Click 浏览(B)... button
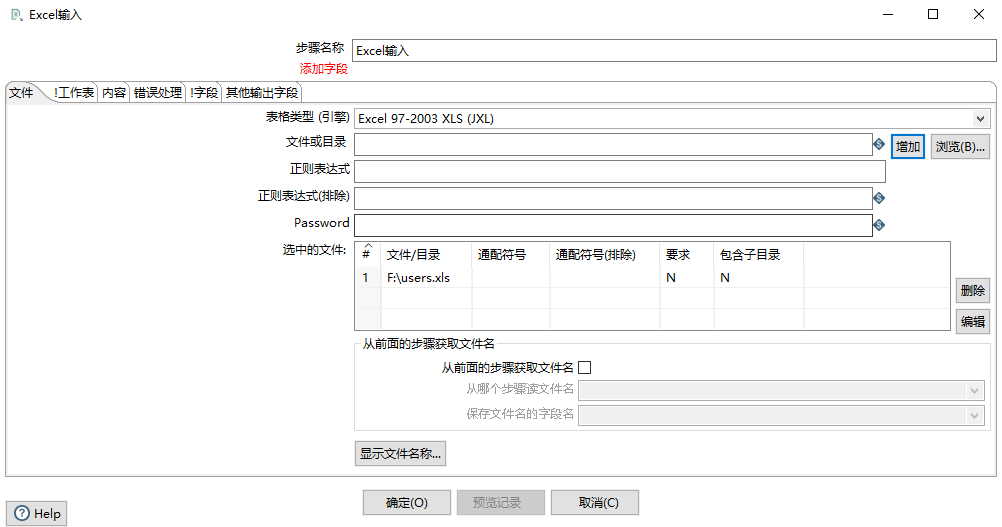Screen dimensions: 1002x527 coord(960,147)
